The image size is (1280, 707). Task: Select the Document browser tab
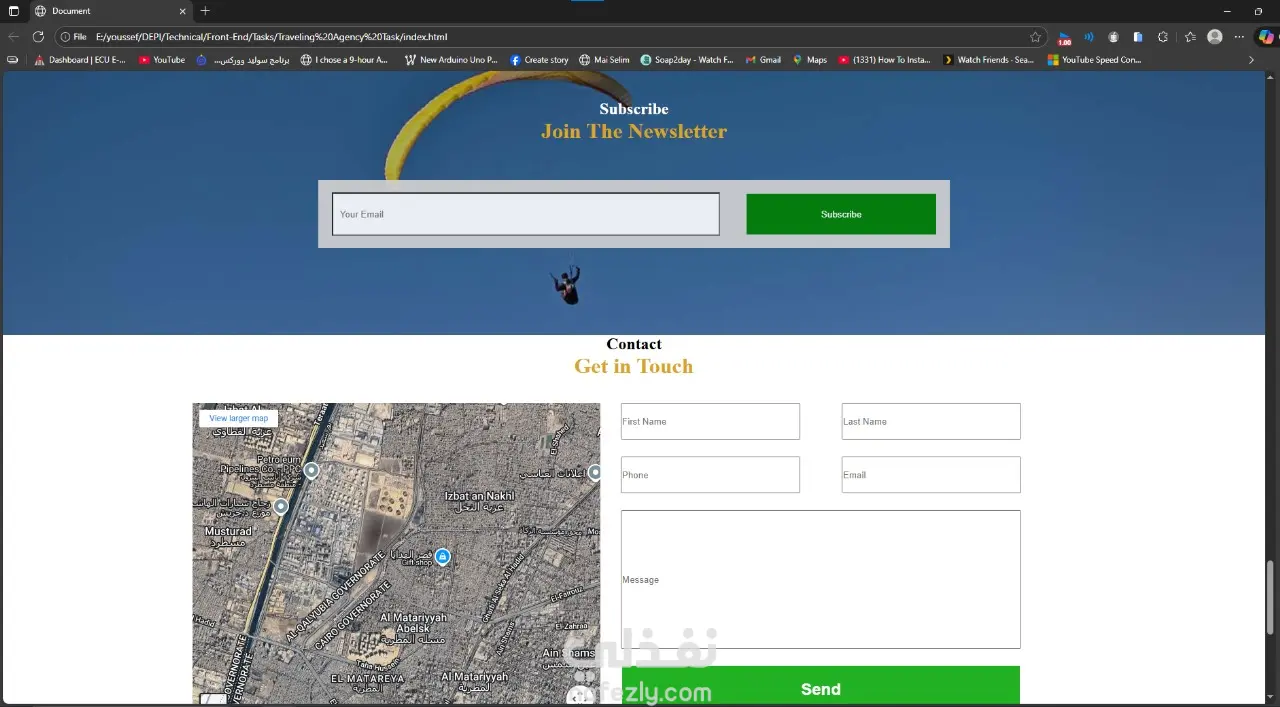coord(110,11)
